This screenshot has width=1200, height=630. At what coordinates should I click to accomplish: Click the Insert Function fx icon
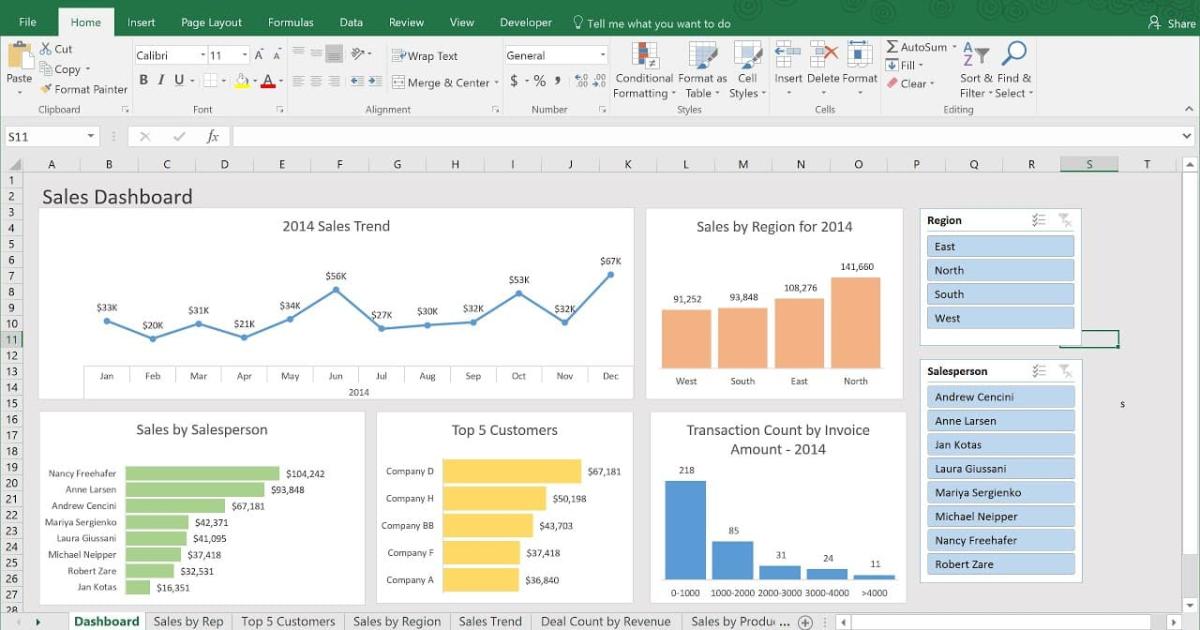click(212, 137)
